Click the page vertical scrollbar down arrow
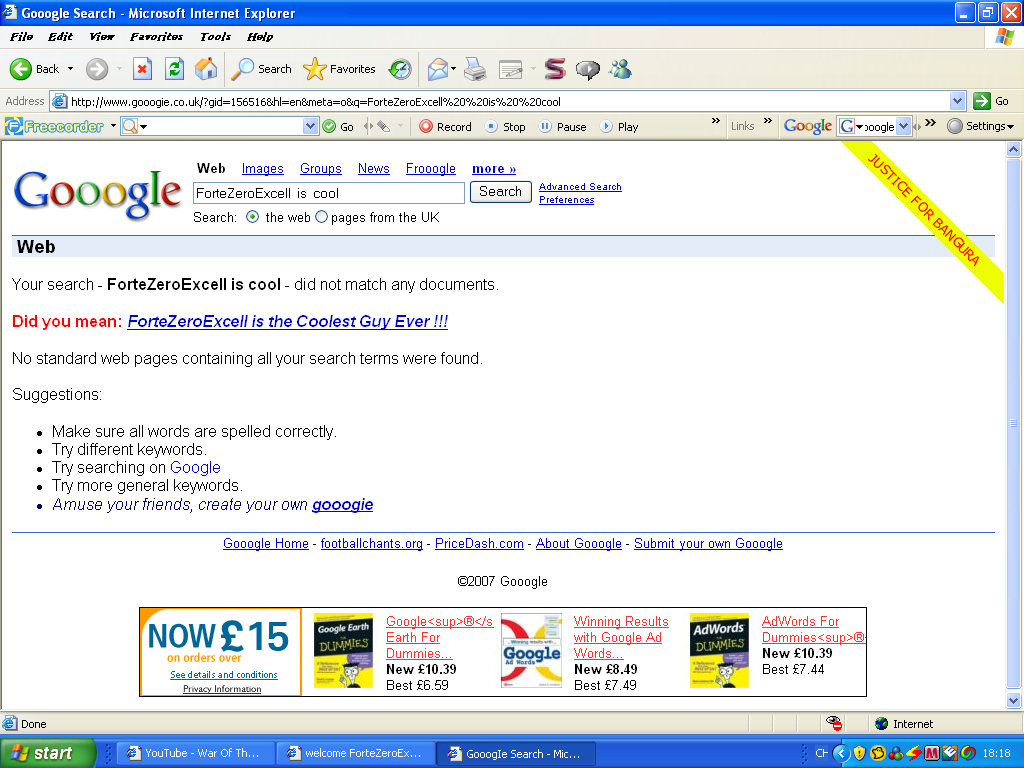This screenshot has width=1024, height=768. point(1013,701)
